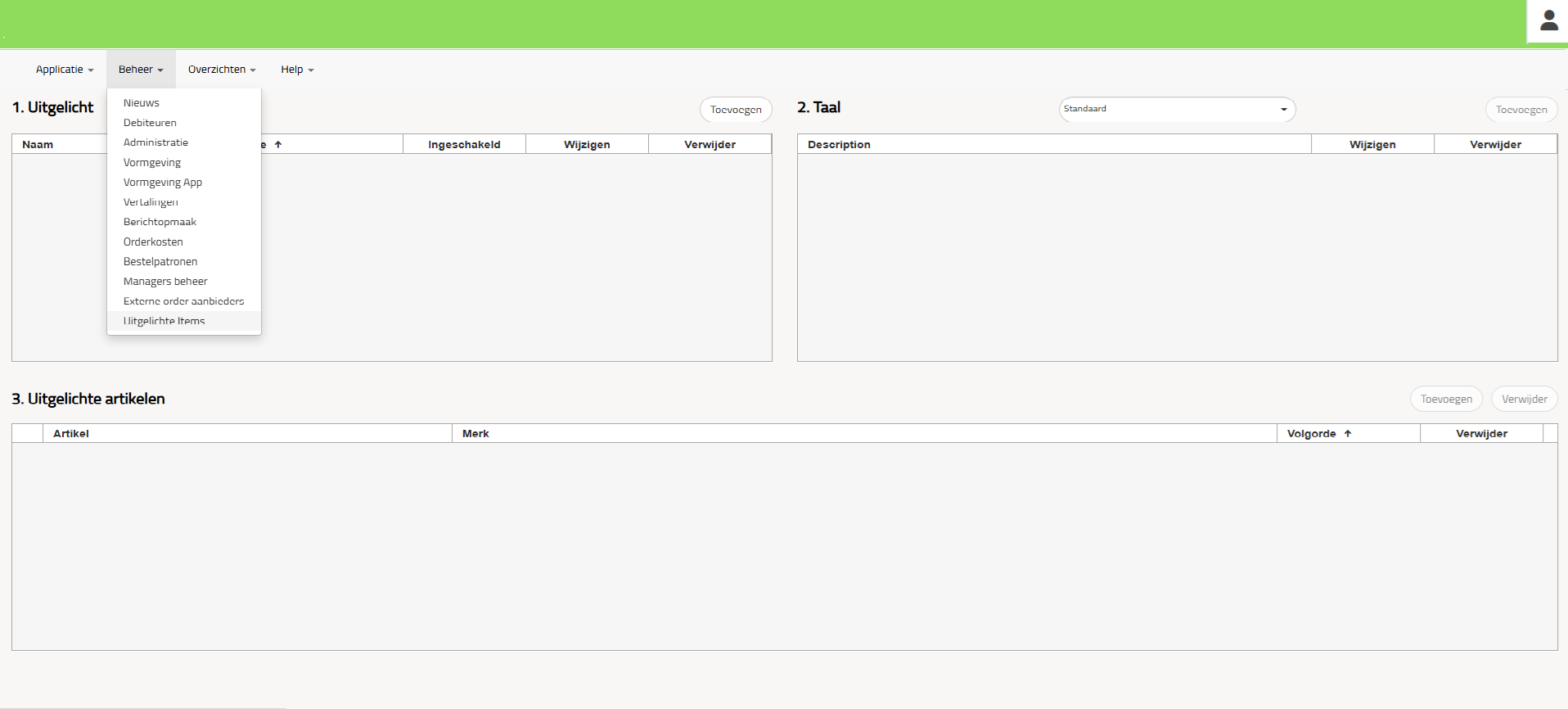Select Vormgeving App menu item
The width and height of the screenshot is (1568, 709).
tap(163, 183)
